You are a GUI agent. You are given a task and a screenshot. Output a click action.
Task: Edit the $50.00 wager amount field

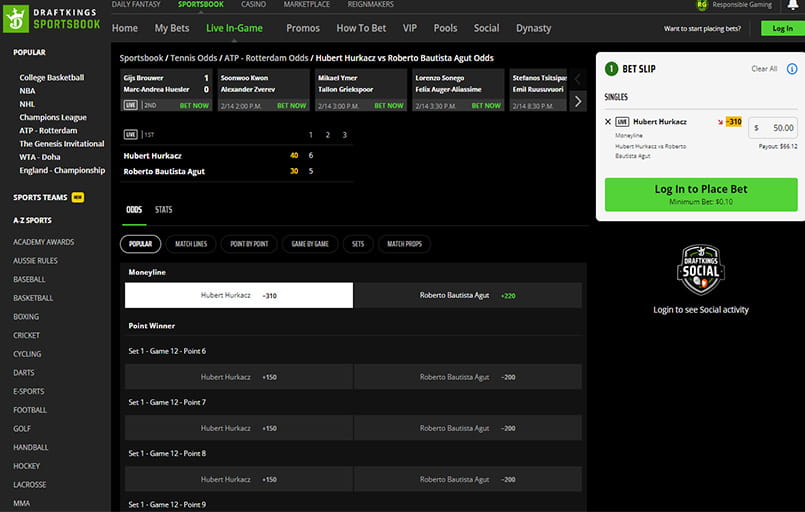click(x=773, y=128)
